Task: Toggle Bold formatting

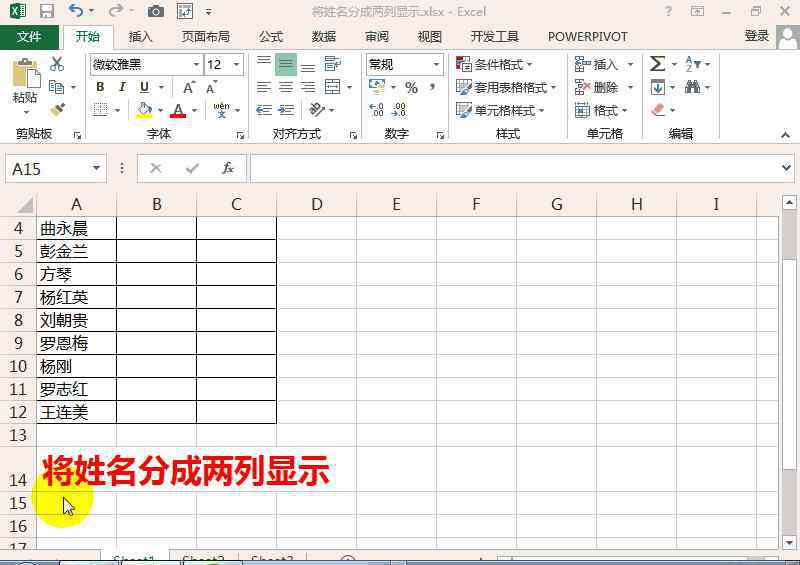Action: coord(100,87)
